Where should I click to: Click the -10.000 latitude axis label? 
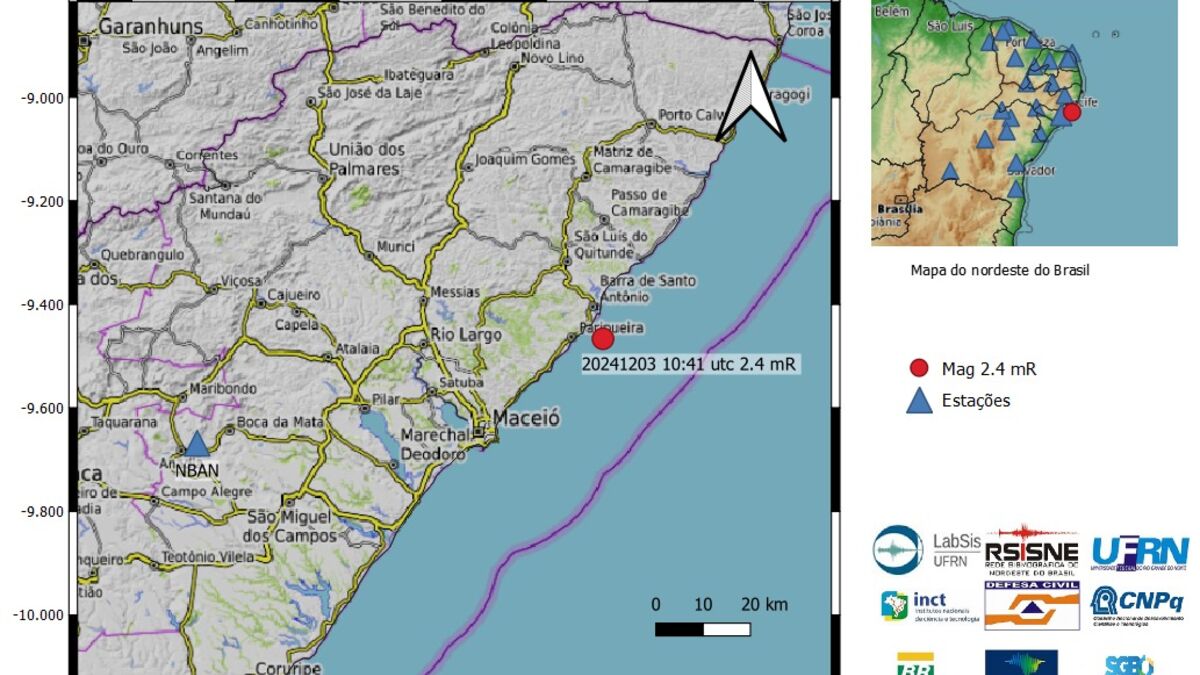click(38, 615)
